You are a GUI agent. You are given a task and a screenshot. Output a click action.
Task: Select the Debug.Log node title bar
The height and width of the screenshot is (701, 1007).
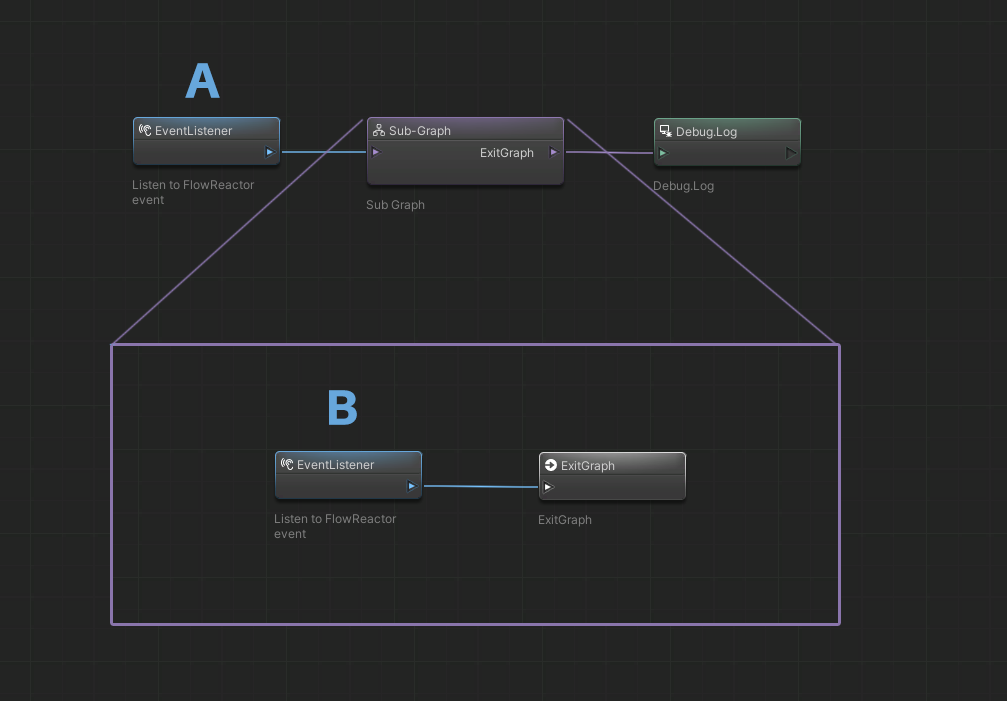706,131
